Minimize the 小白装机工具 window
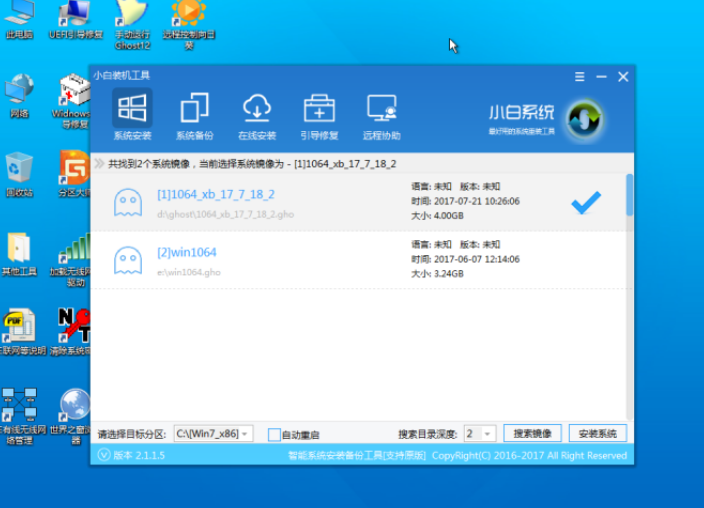The width and height of the screenshot is (704, 508). pos(601,77)
